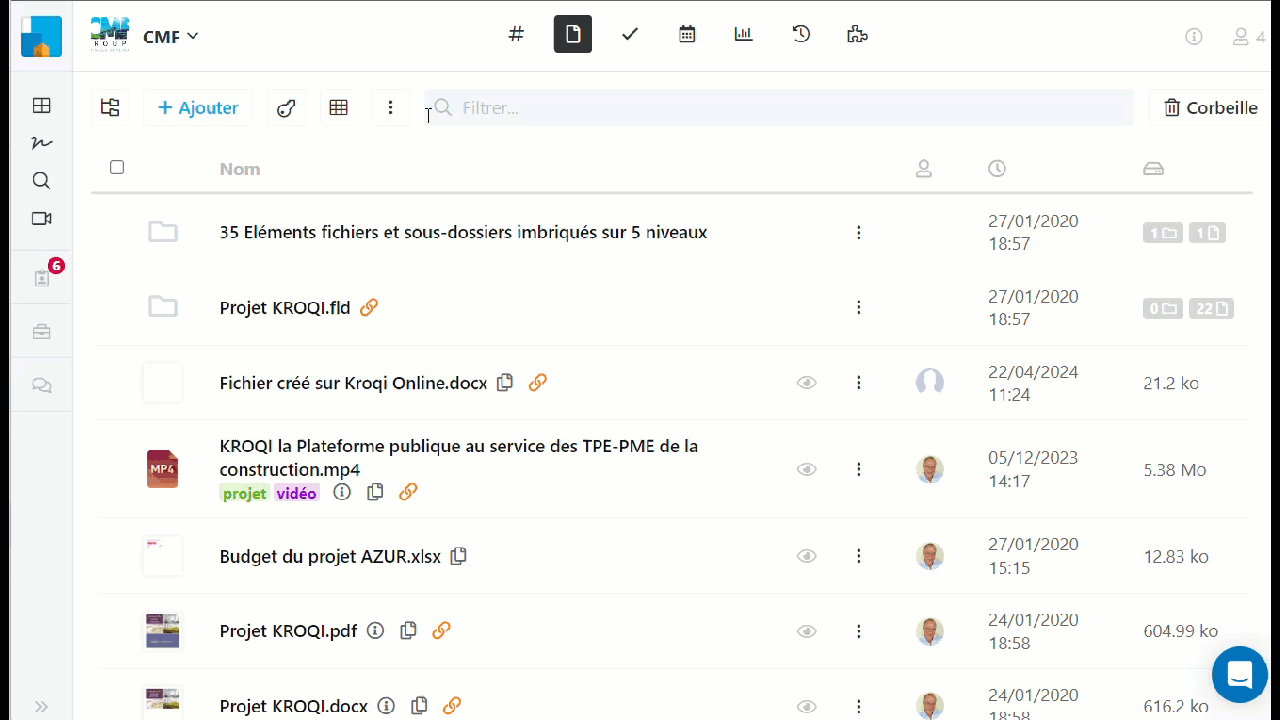Open the hashtag channels tab

[x=516, y=34]
